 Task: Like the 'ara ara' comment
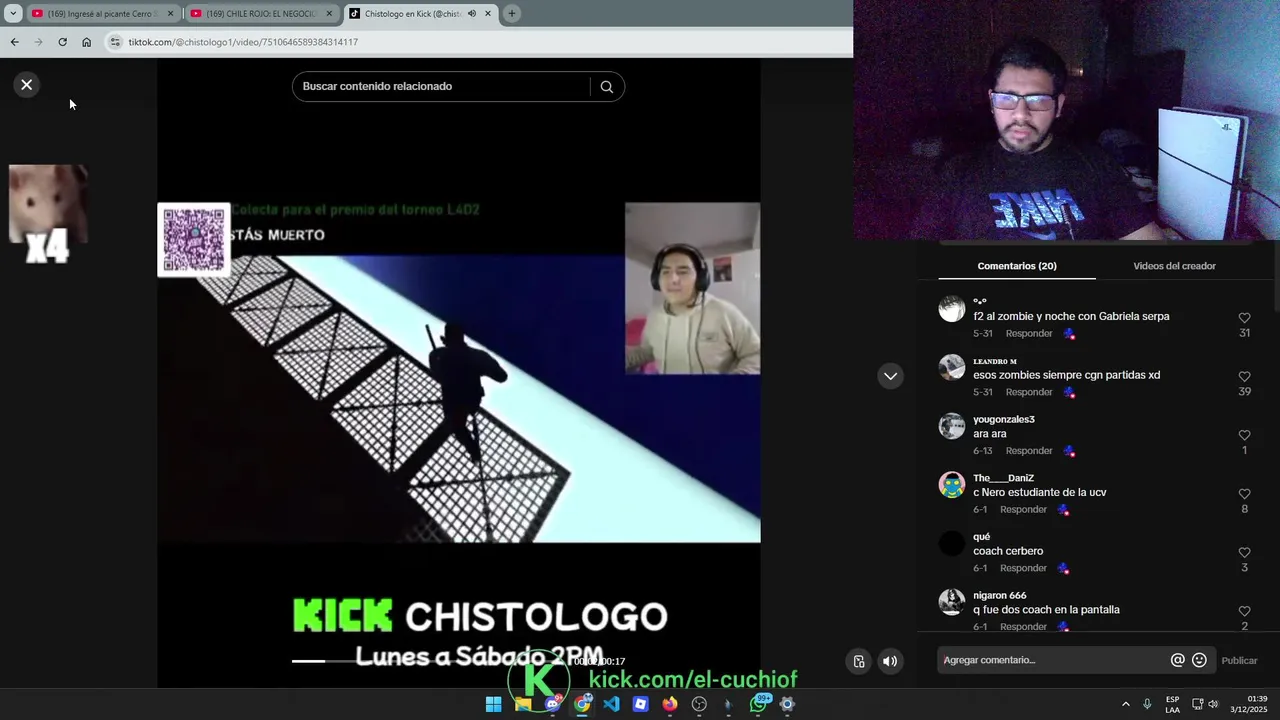click(1244, 436)
